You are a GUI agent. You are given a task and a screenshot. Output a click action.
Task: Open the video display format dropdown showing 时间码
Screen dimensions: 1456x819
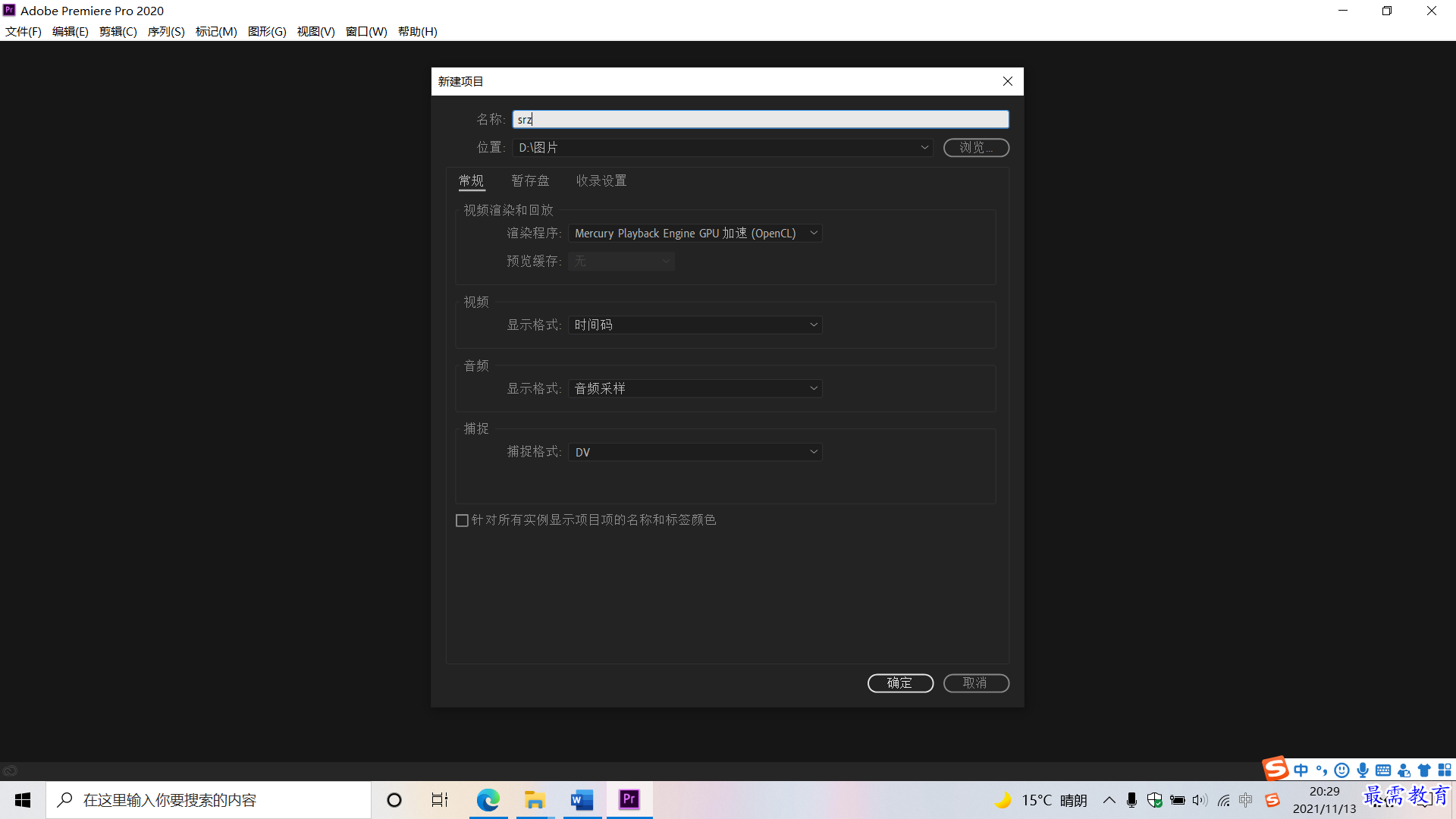[695, 325]
